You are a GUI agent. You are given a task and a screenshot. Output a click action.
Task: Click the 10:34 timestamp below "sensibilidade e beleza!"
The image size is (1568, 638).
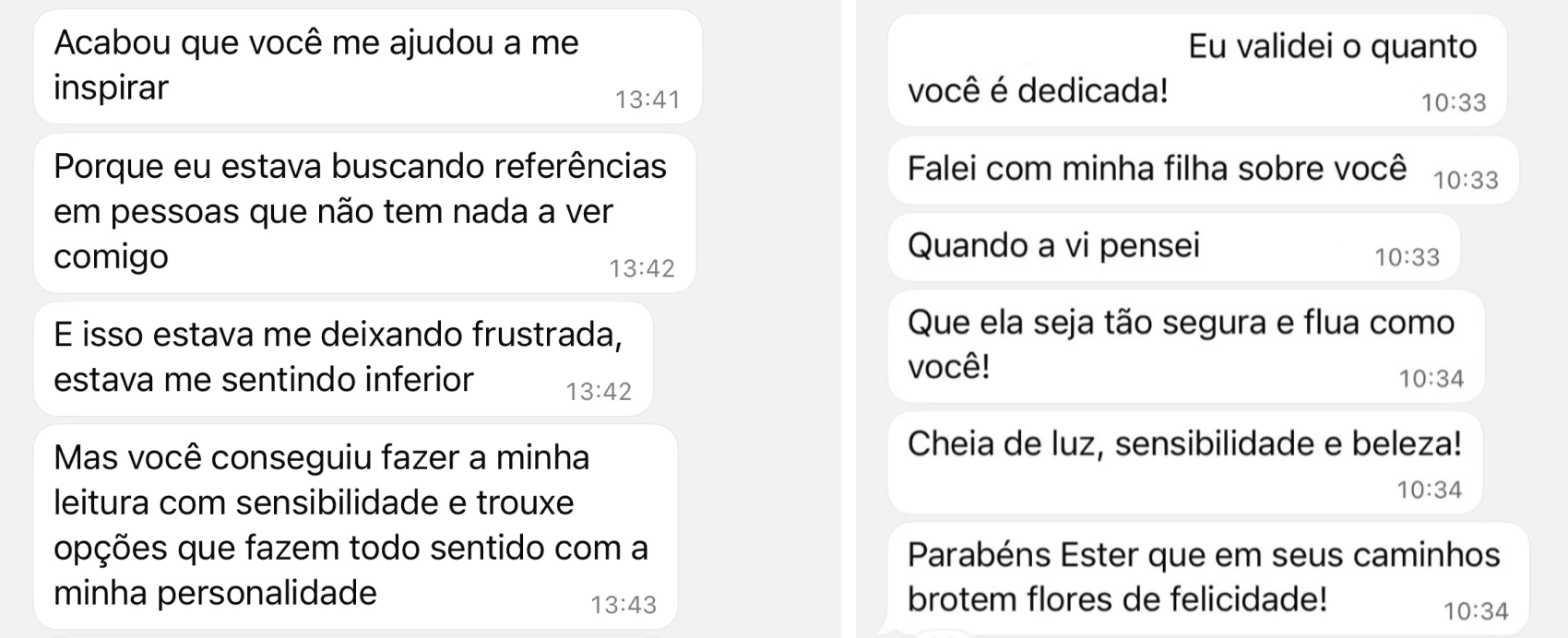coord(1430,490)
